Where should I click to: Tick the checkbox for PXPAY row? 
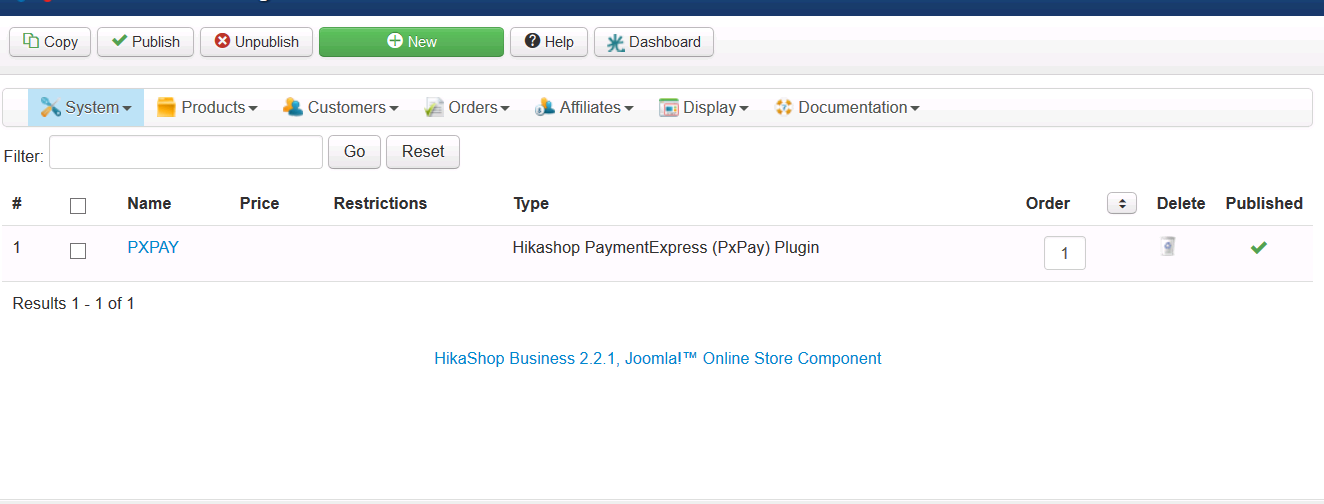pyautogui.click(x=78, y=251)
